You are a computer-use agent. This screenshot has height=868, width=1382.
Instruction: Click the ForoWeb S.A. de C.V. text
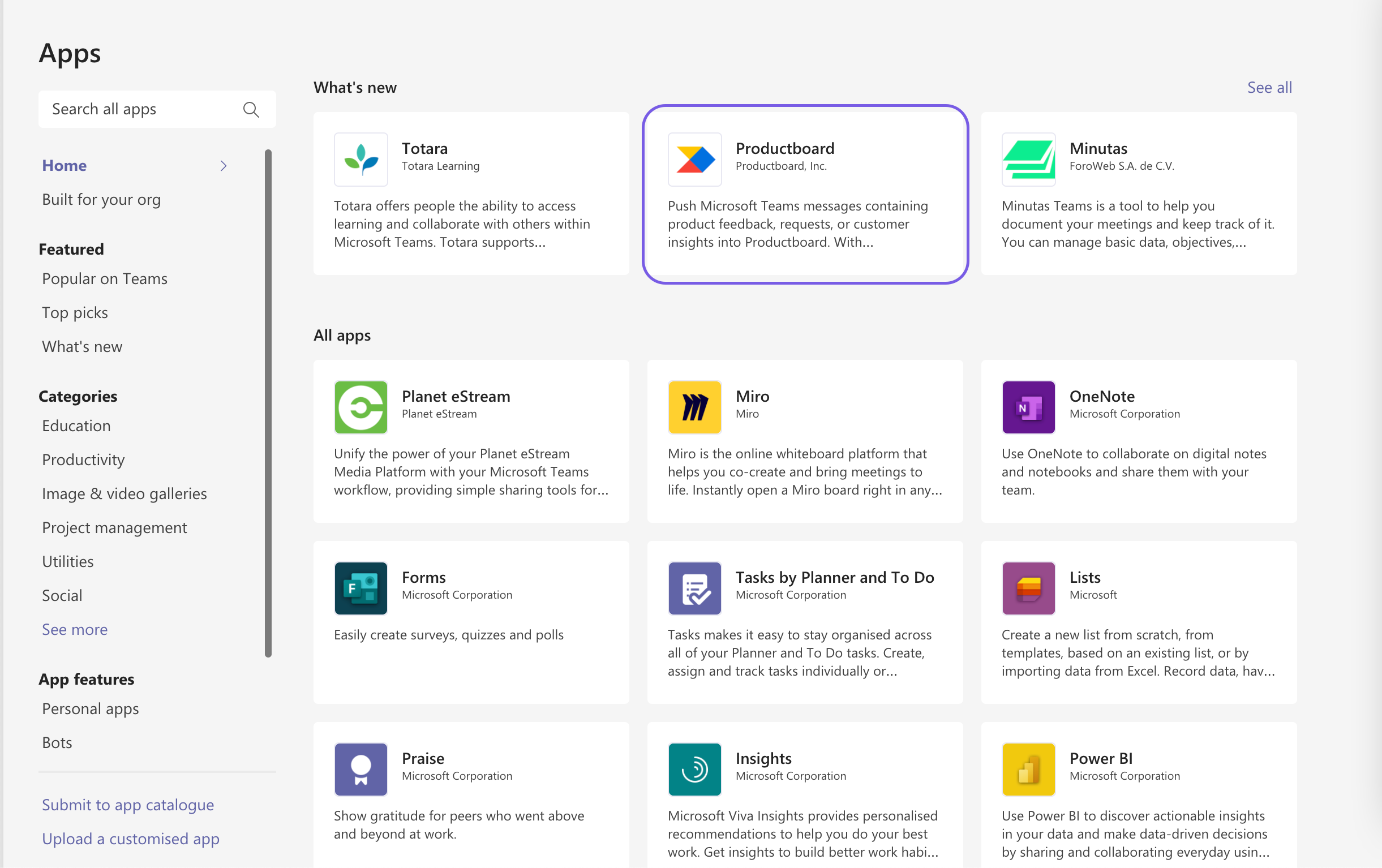[x=1122, y=166]
